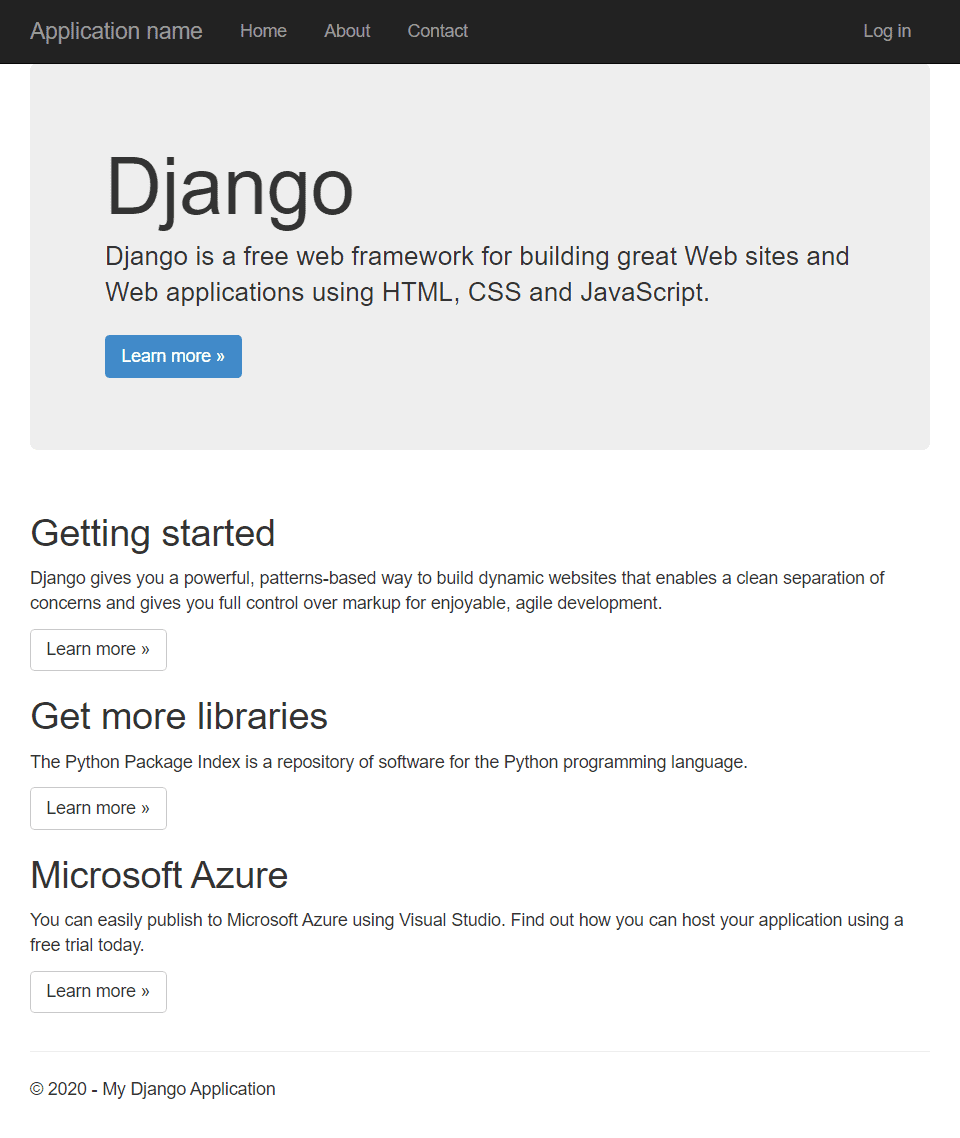The height and width of the screenshot is (1138, 960).
Task: Click the 2020 My Django Application footer
Action: pyautogui.click(x=152, y=1089)
